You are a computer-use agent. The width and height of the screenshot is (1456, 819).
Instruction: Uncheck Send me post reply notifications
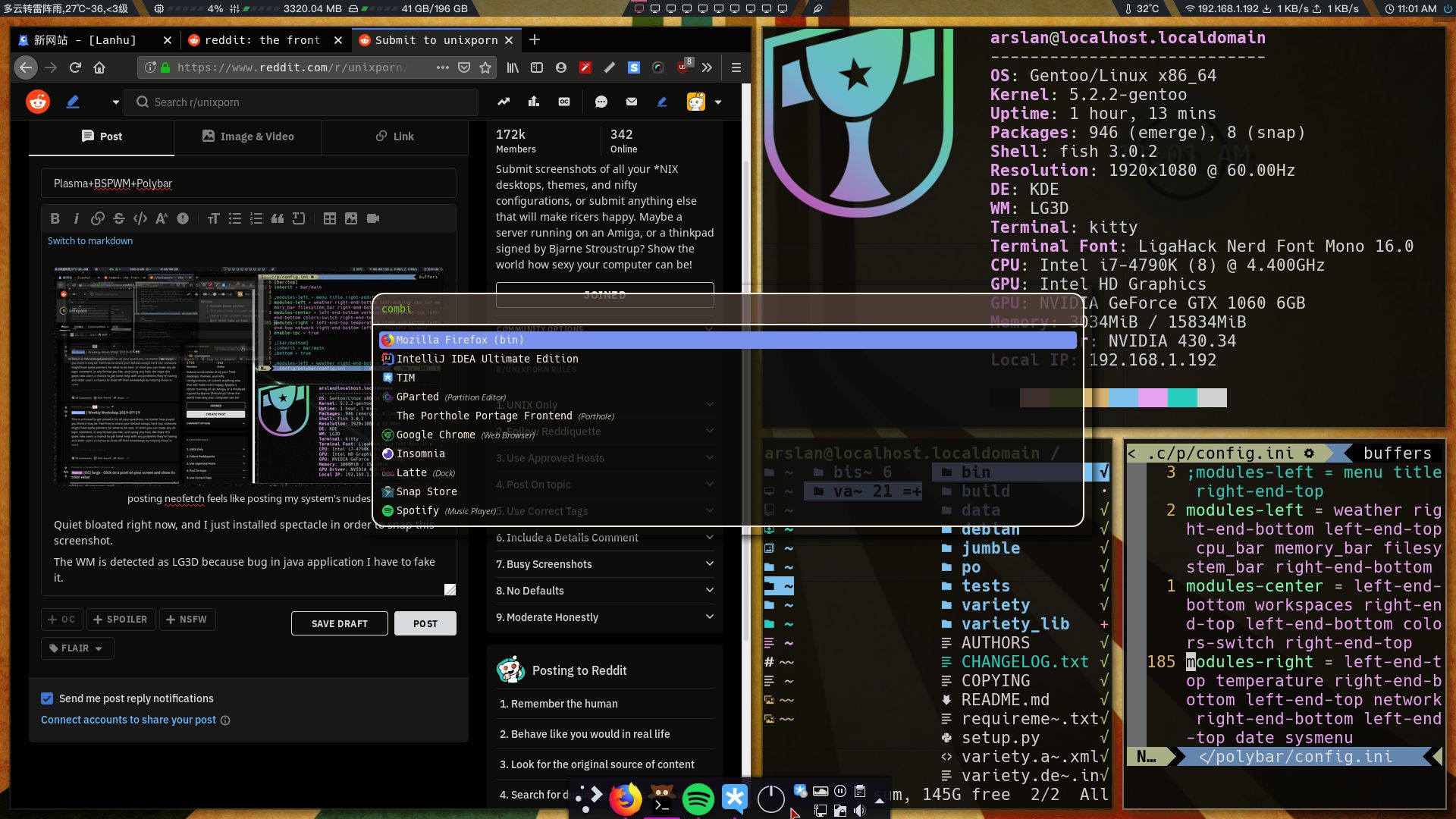pyautogui.click(x=47, y=698)
